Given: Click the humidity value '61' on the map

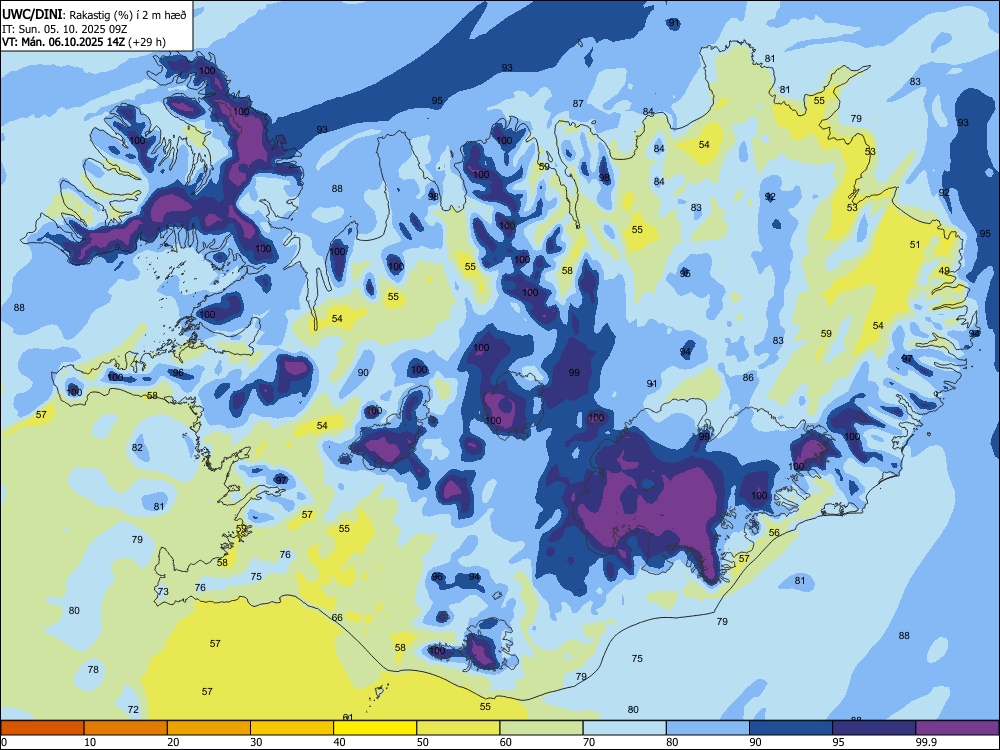Looking at the screenshot, I should tap(348, 717).
